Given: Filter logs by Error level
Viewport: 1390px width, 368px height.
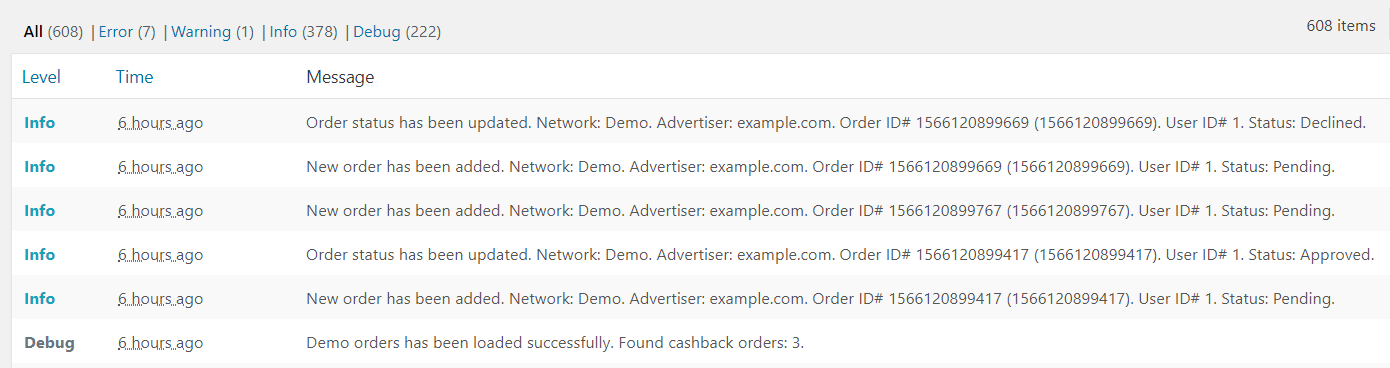Looking at the screenshot, I should pyautogui.click(x=116, y=32).
